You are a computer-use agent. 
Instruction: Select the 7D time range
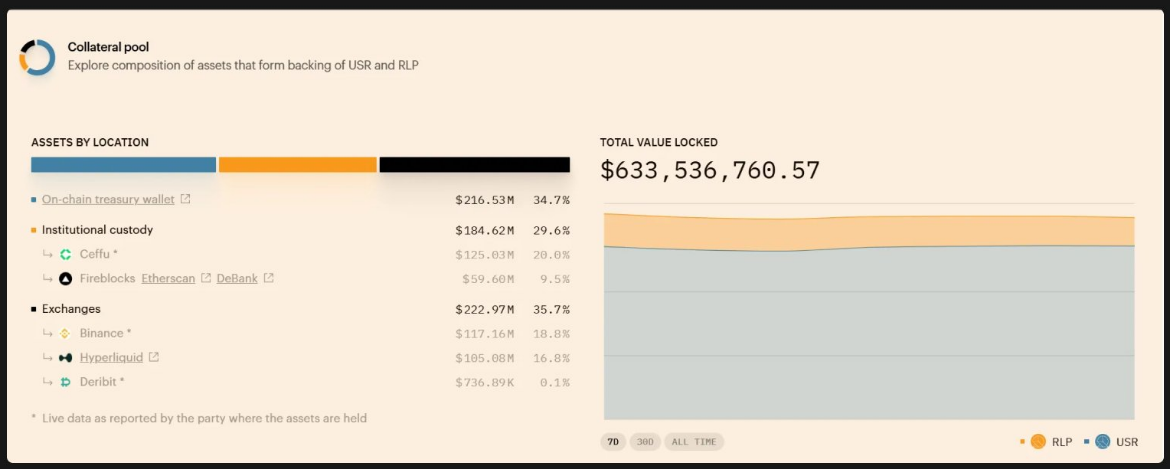(612, 442)
